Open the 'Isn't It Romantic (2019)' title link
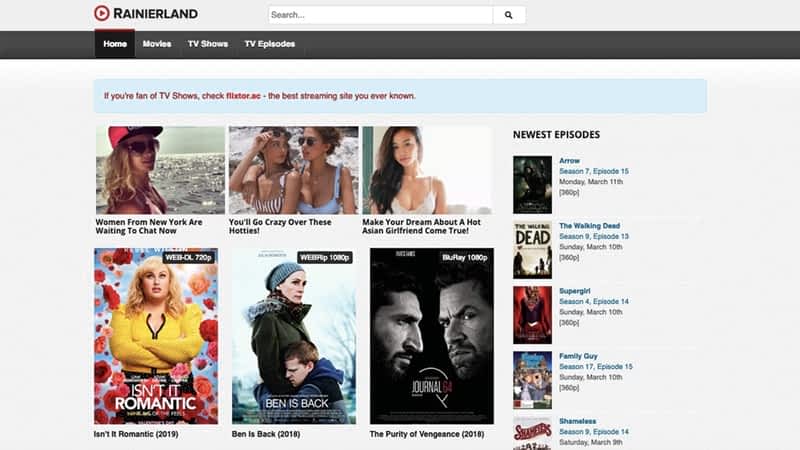Screen dimensions: 800x450 coord(136,434)
